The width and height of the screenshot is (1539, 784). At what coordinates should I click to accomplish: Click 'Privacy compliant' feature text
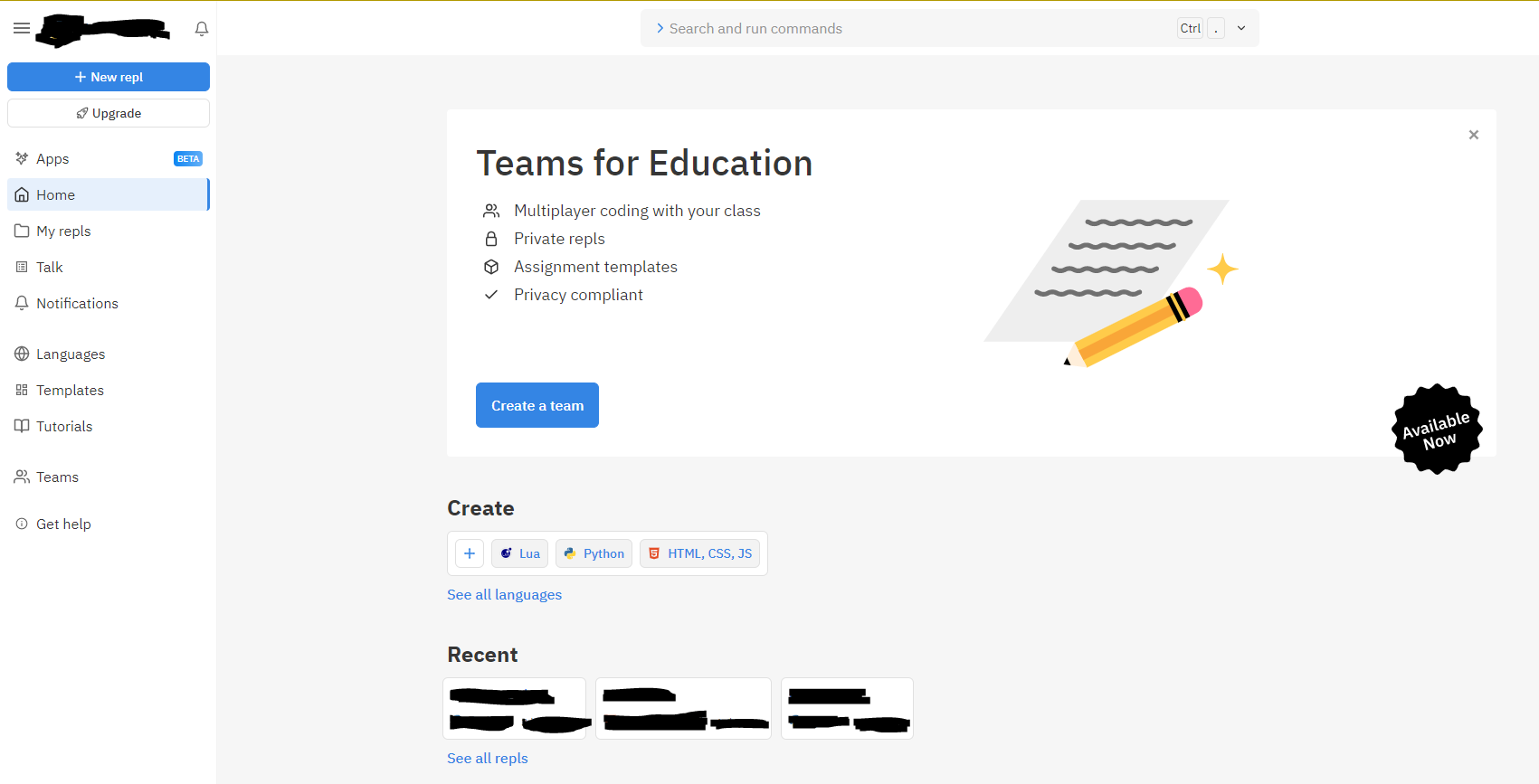[x=578, y=295]
